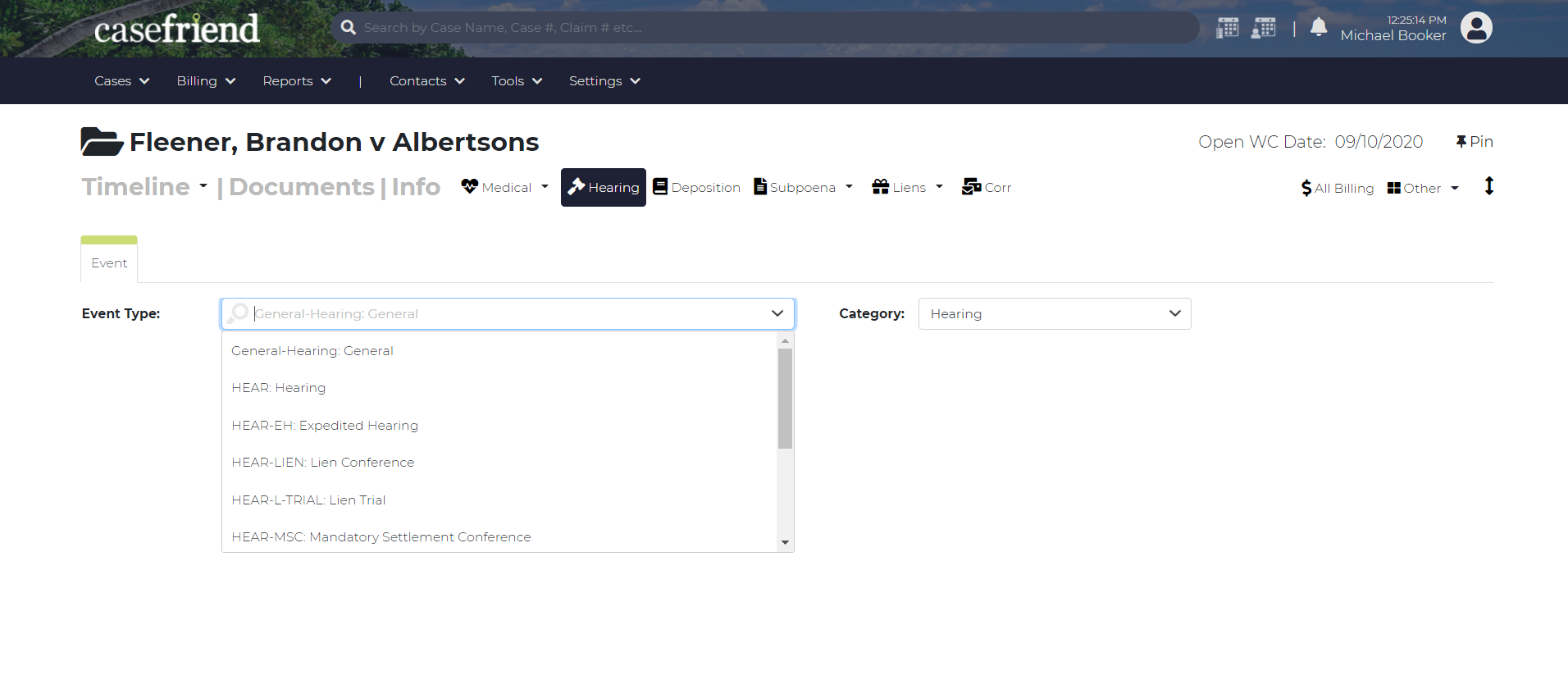Screen dimensions: 1568x689
Task: Click the Event Type search field
Action: (508, 313)
